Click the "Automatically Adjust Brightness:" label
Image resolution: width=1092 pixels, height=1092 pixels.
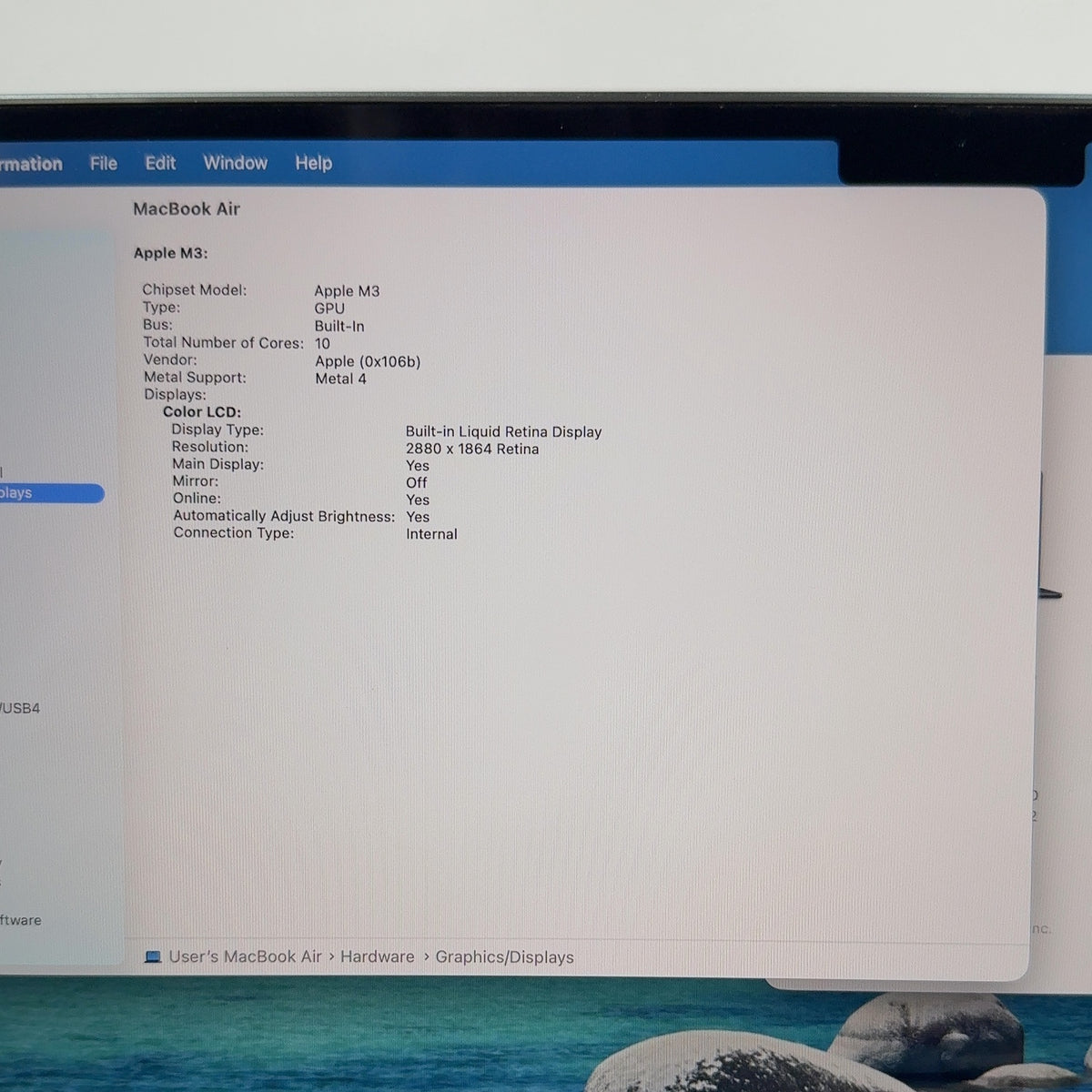pos(284,516)
